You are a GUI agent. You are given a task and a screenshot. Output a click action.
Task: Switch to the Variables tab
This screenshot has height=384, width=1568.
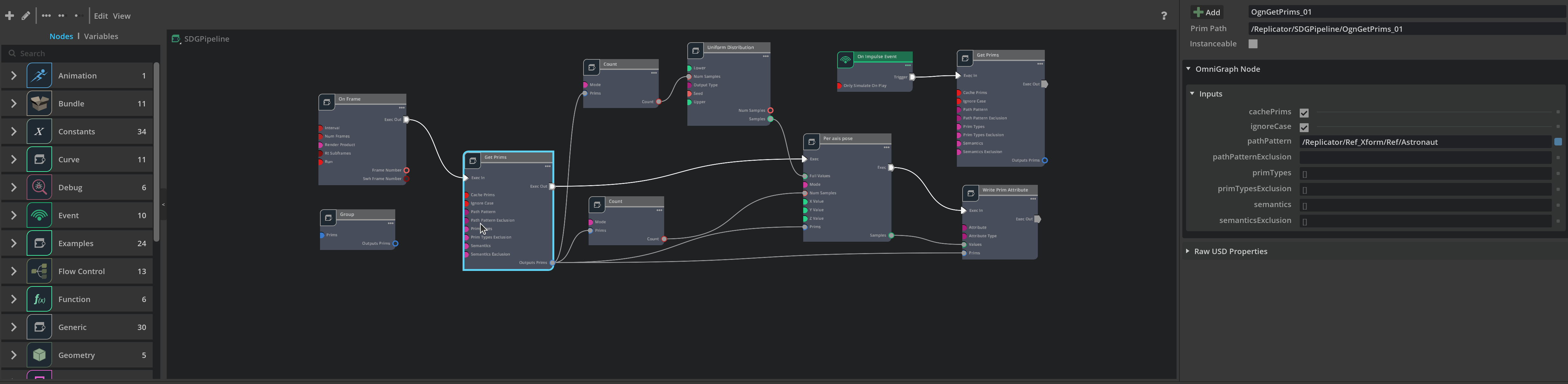point(101,37)
